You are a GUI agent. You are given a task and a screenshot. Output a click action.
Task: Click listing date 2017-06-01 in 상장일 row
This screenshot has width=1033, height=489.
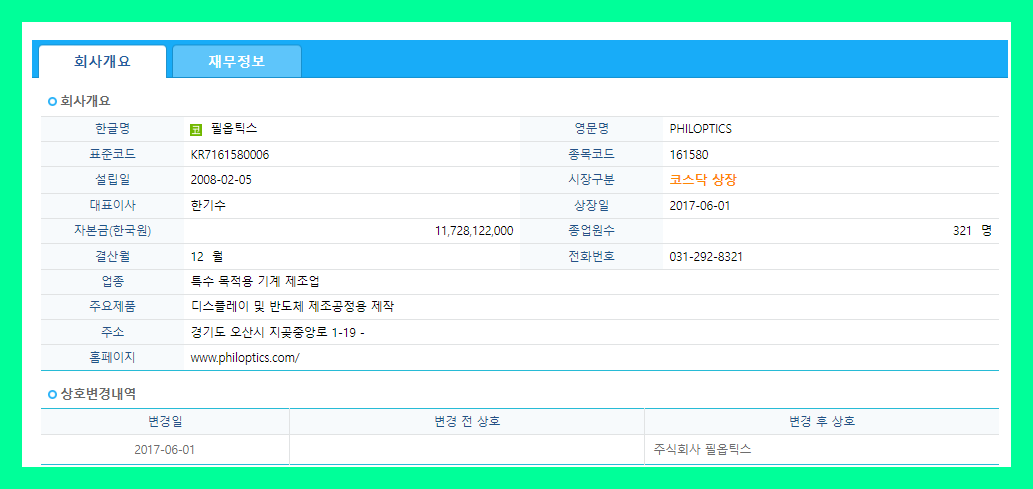click(700, 206)
